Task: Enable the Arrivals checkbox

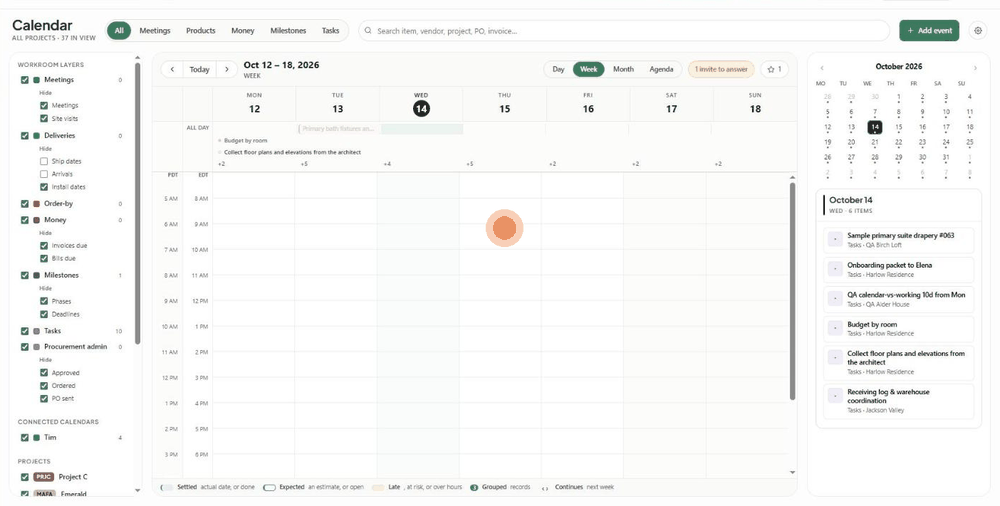Action: pos(44,174)
